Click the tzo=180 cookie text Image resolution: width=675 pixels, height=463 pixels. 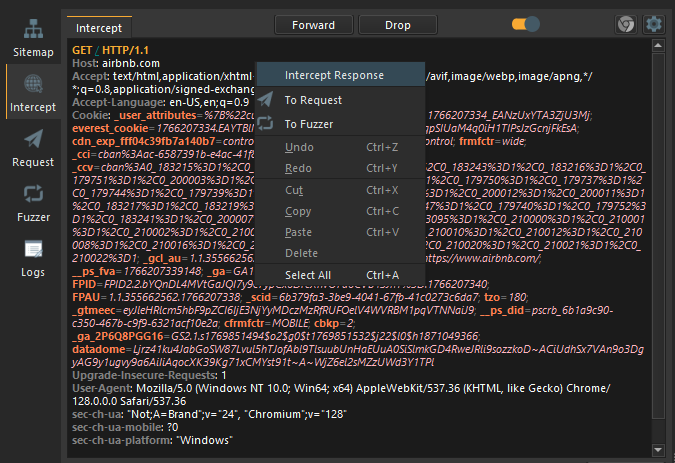coord(505,297)
